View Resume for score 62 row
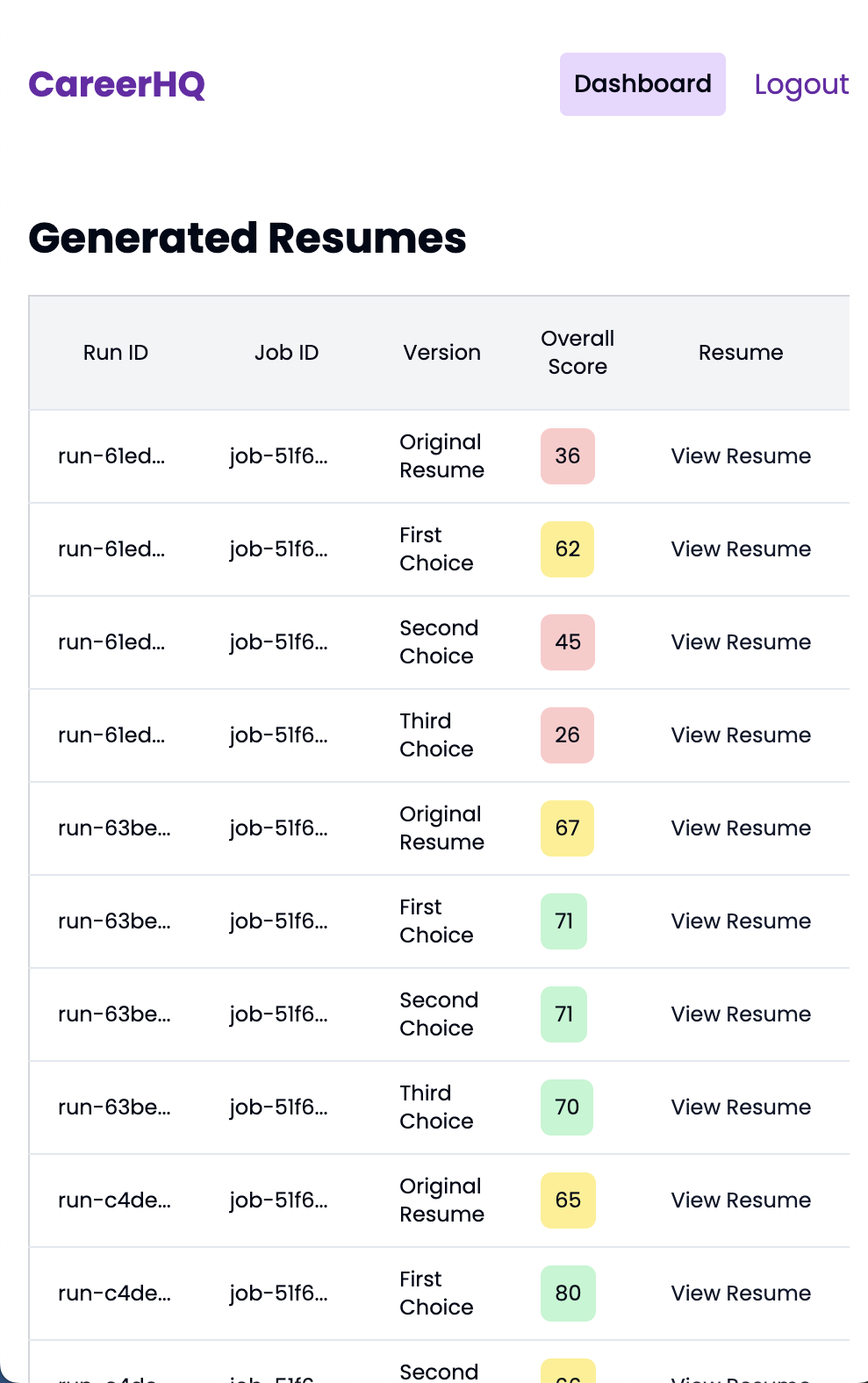Image resolution: width=868 pixels, height=1383 pixels. tap(741, 549)
